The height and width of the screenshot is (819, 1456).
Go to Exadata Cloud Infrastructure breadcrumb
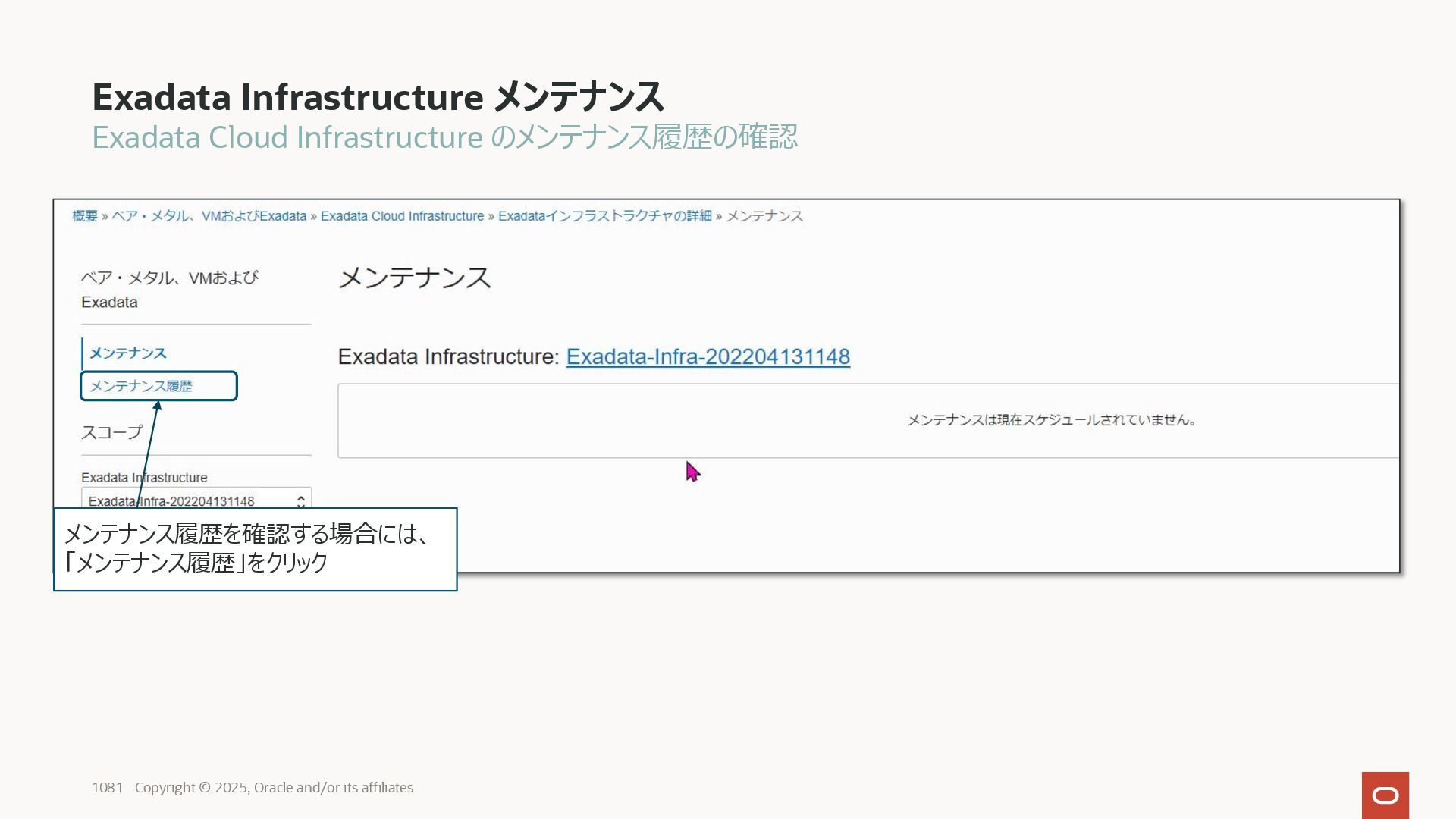tap(402, 216)
